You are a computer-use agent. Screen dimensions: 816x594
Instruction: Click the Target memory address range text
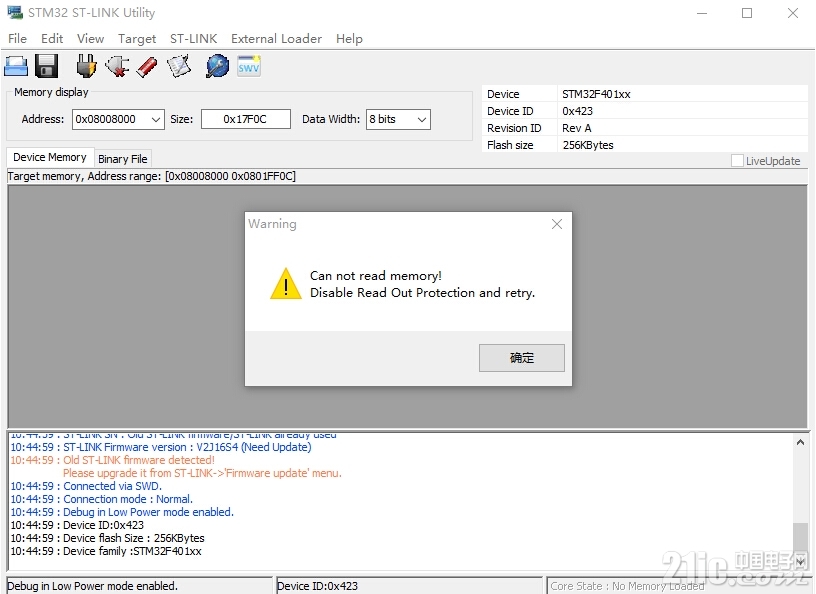point(151,176)
